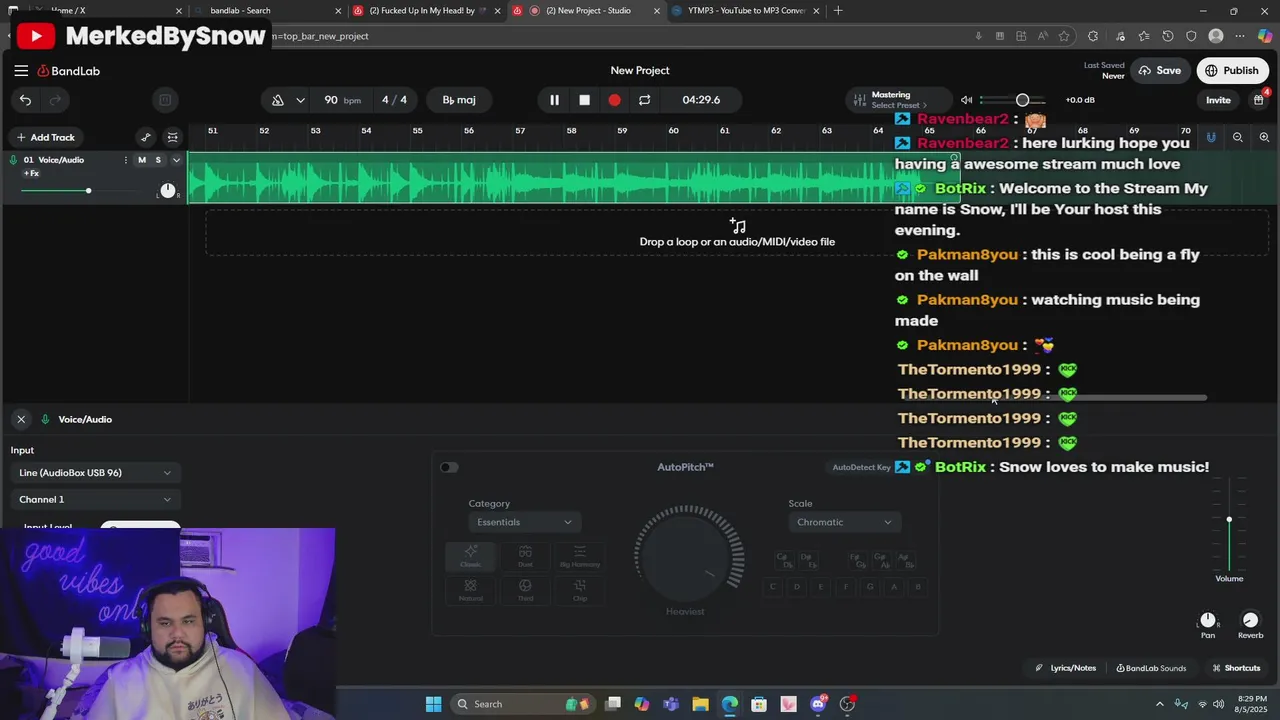The image size is (1280, 720).
Task: Open Lyrics/Notes
Action: click(x=1066, y=668)
